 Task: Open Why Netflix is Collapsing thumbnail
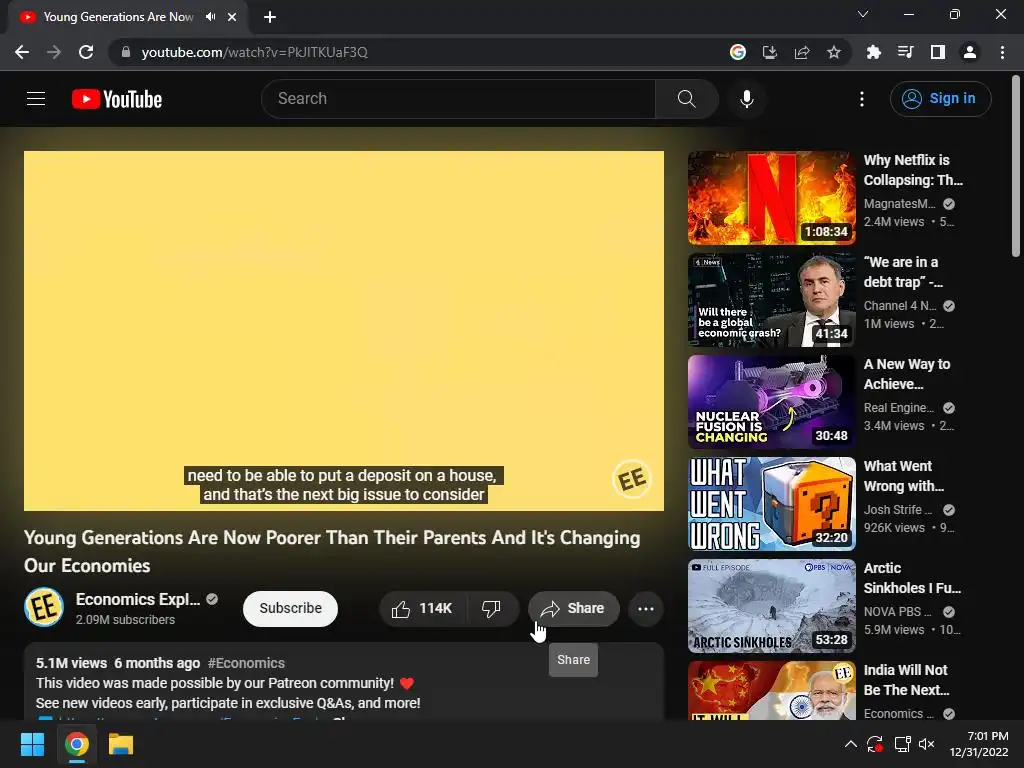coord(771,198)
